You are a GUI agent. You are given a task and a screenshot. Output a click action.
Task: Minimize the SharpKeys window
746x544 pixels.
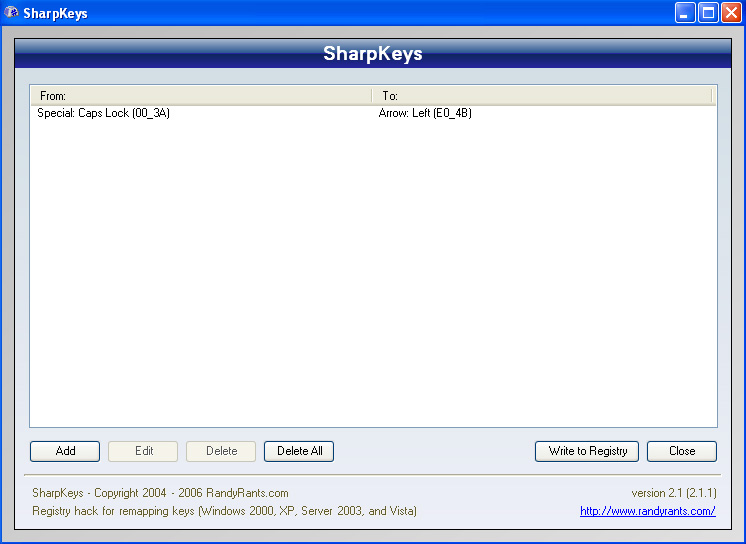(x=685, y=13)
